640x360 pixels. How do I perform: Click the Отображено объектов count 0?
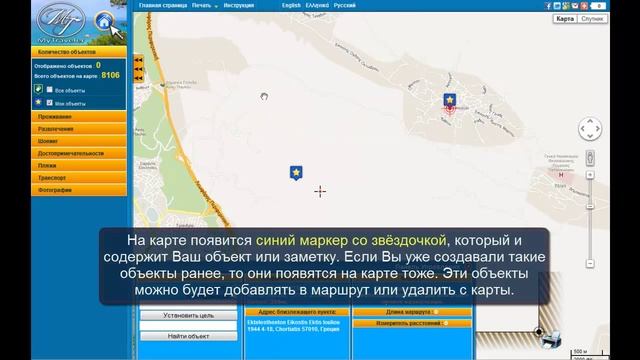point(98,65)
